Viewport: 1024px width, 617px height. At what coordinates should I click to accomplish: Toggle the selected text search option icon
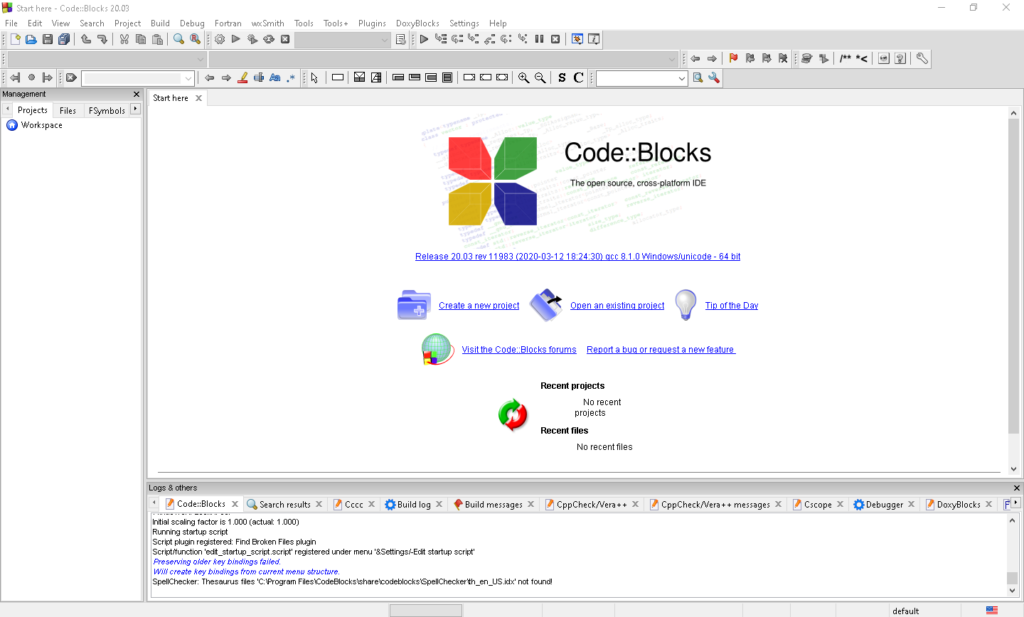259,78
